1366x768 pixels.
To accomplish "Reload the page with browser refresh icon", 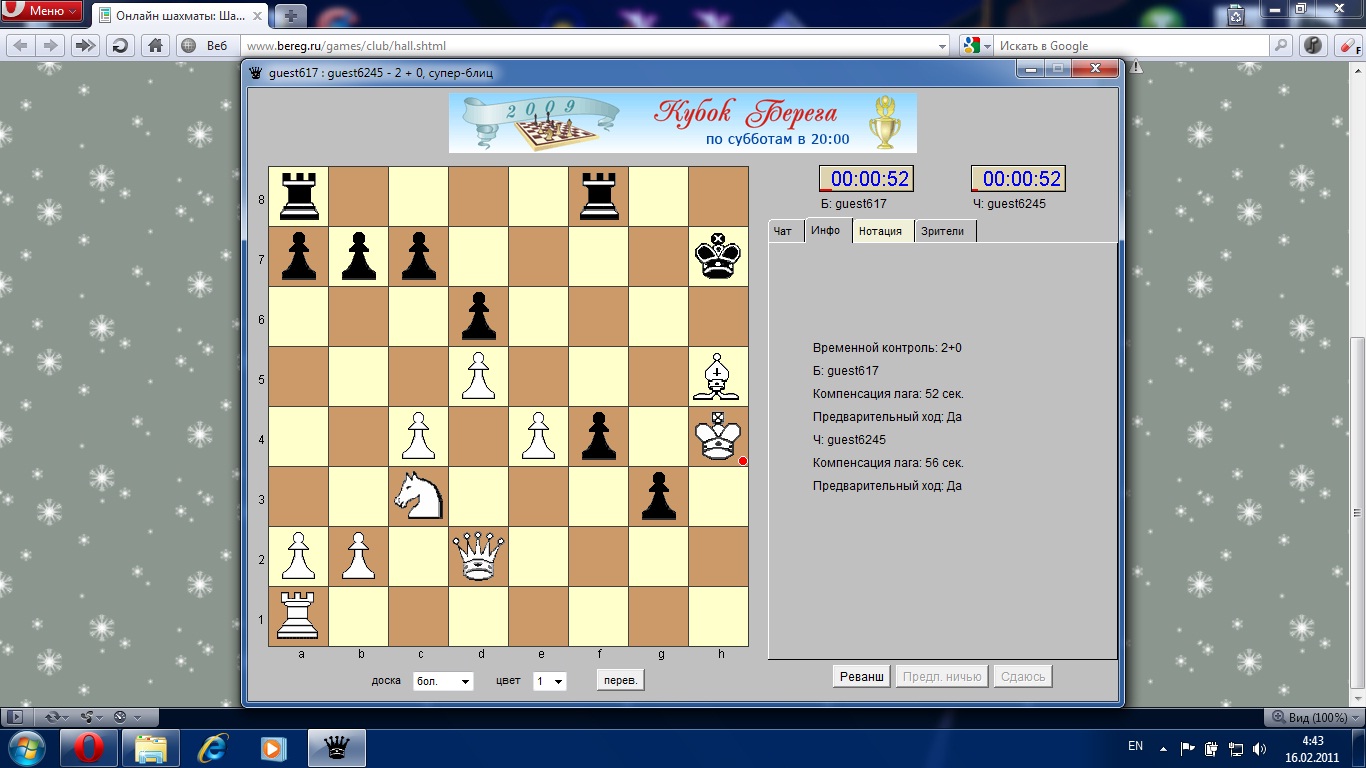I will (120, 45).
